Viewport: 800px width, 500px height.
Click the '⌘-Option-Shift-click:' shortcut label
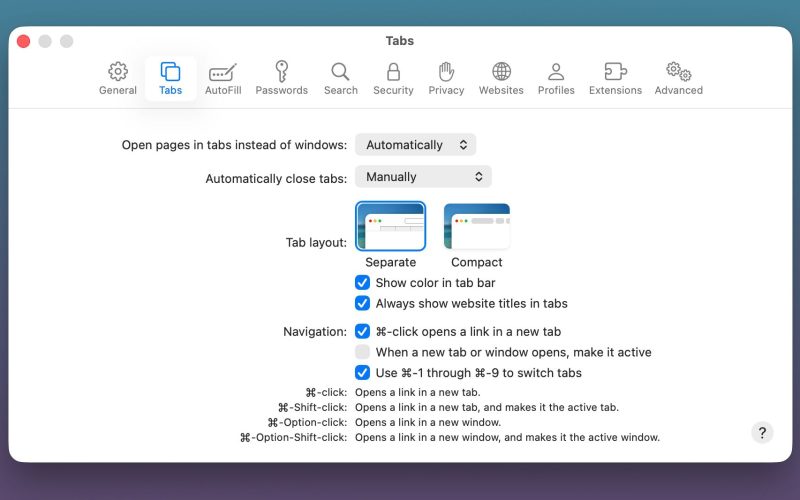point(293,438)
